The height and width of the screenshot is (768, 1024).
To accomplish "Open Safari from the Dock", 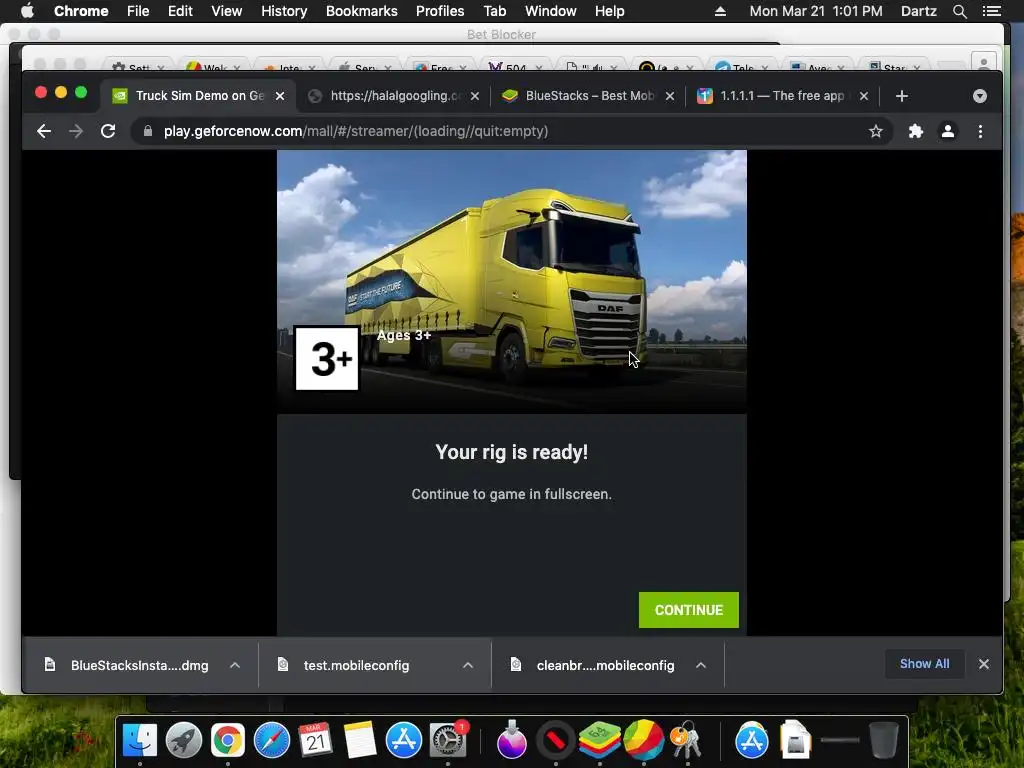I will (272, 741).
